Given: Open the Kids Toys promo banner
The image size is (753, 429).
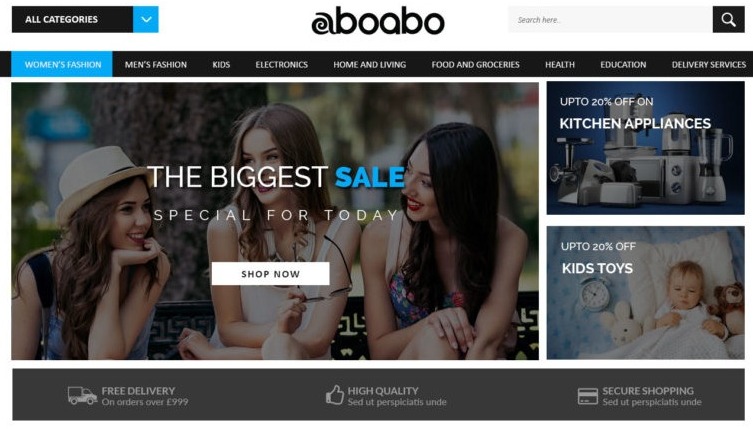Looking at the screenshot, I should 645,293.
